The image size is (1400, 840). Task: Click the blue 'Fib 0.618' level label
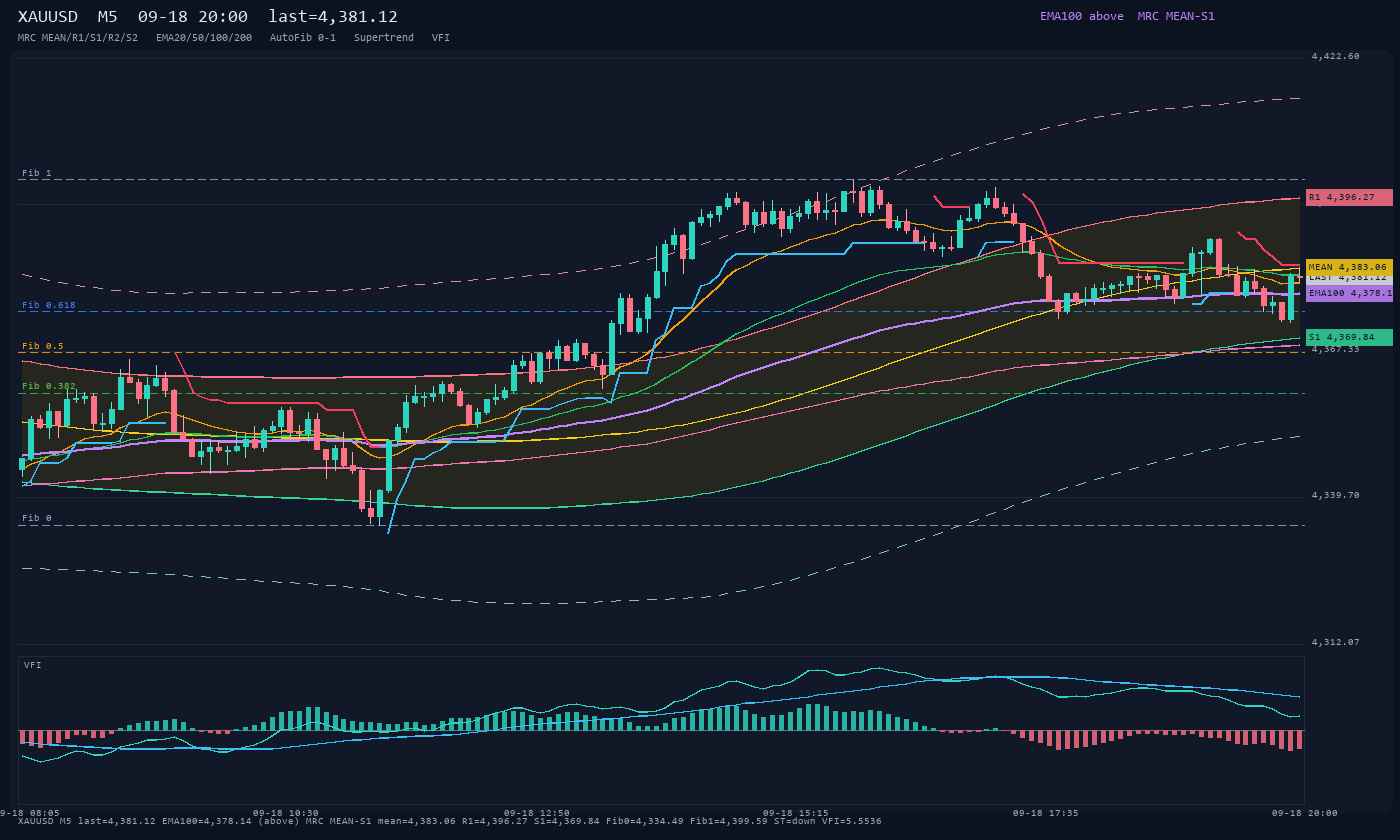point(49,305)
